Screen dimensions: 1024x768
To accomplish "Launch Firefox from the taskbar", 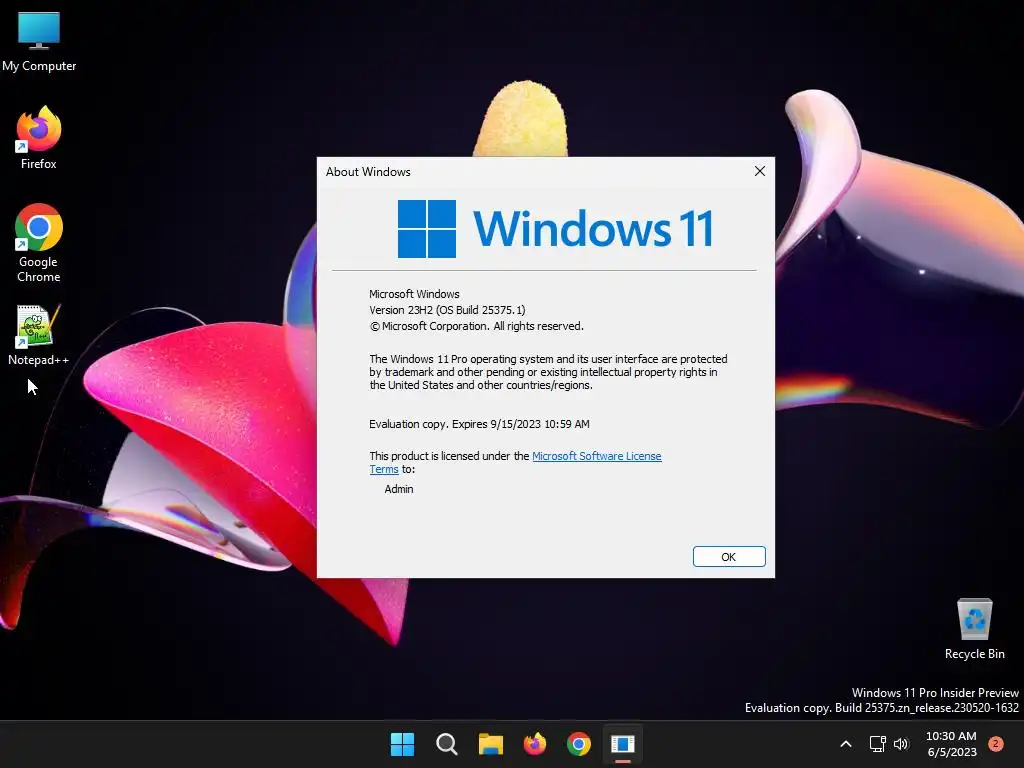I will 535,744.
